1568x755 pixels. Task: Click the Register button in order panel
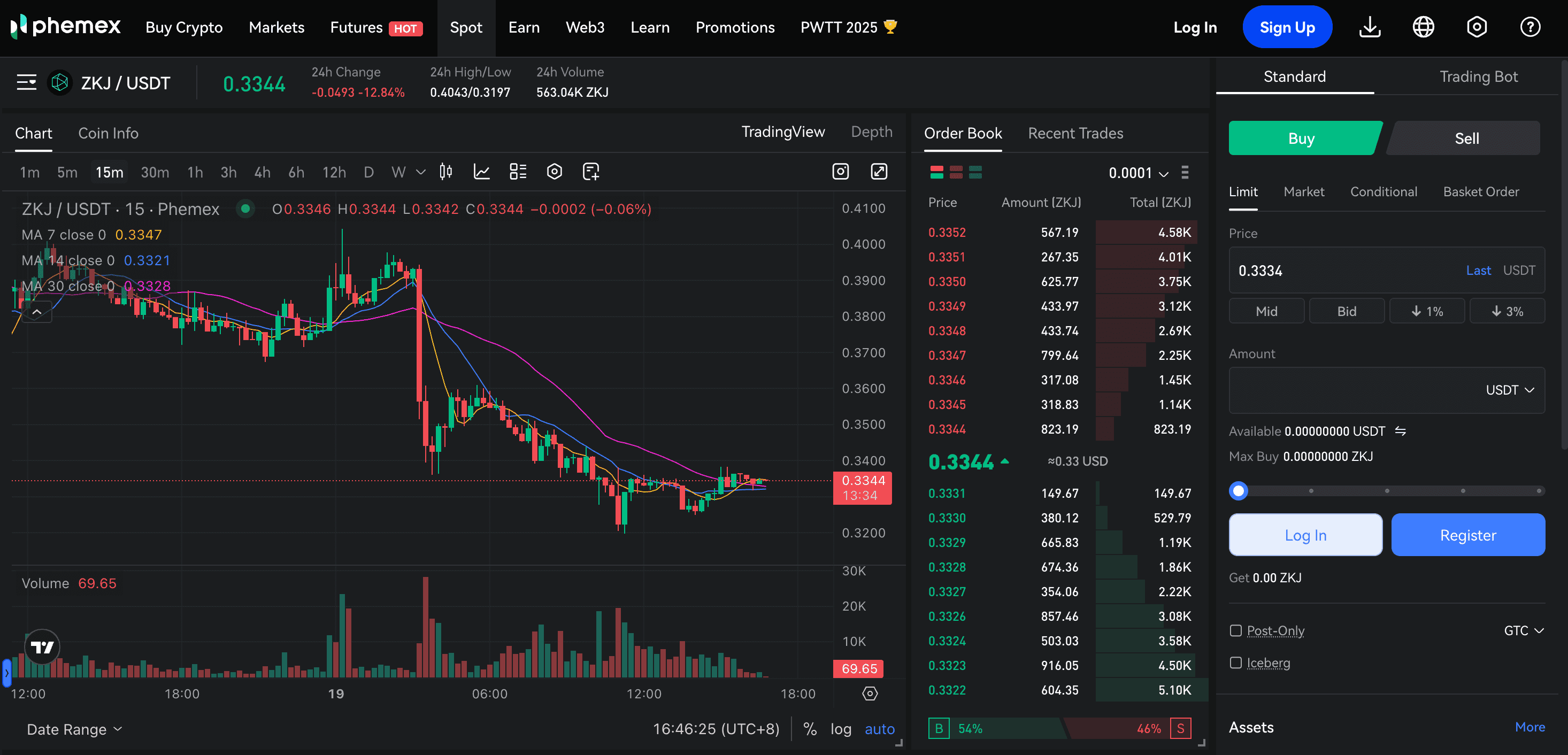click(1467, 535)
